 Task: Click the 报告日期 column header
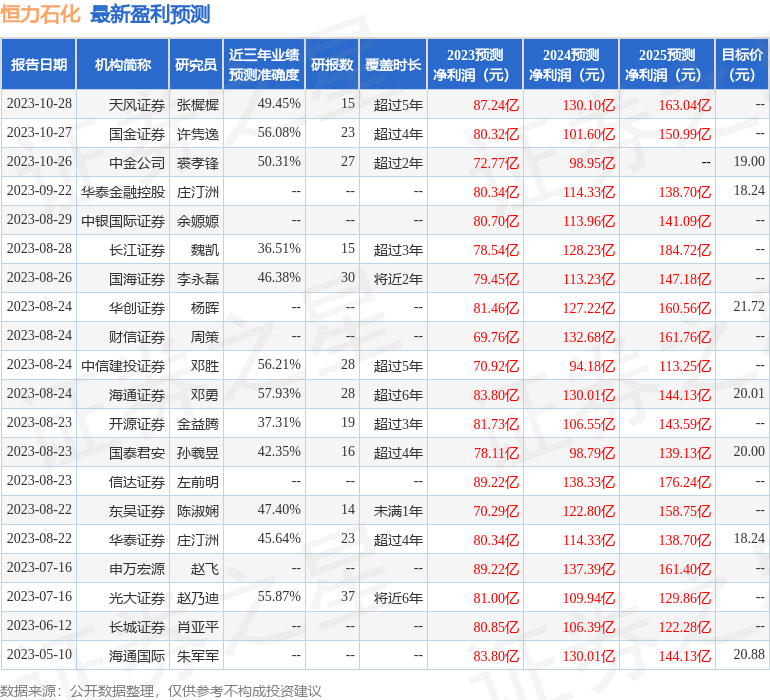click(x=39, y=64)
